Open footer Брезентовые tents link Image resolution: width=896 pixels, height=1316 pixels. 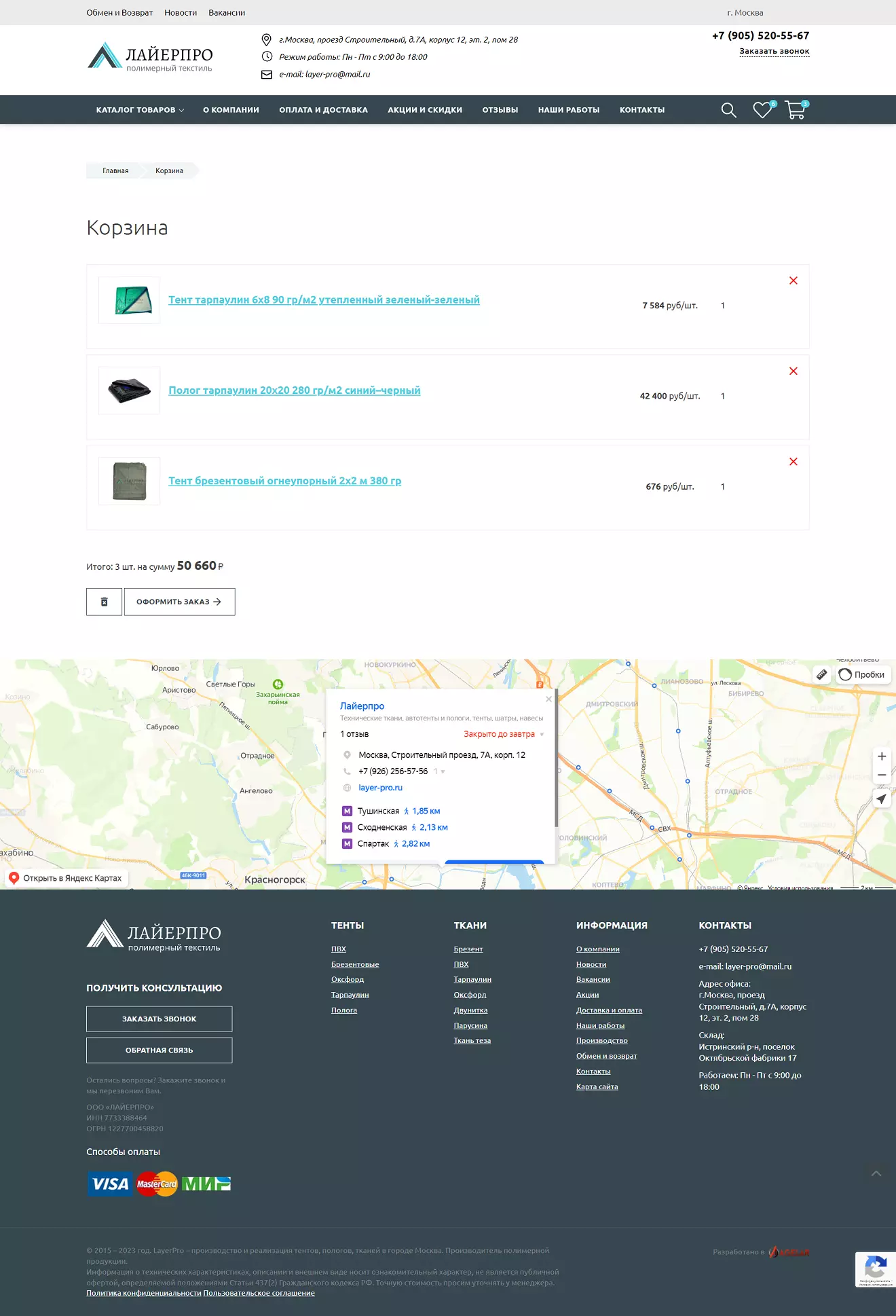click(355, 964)
